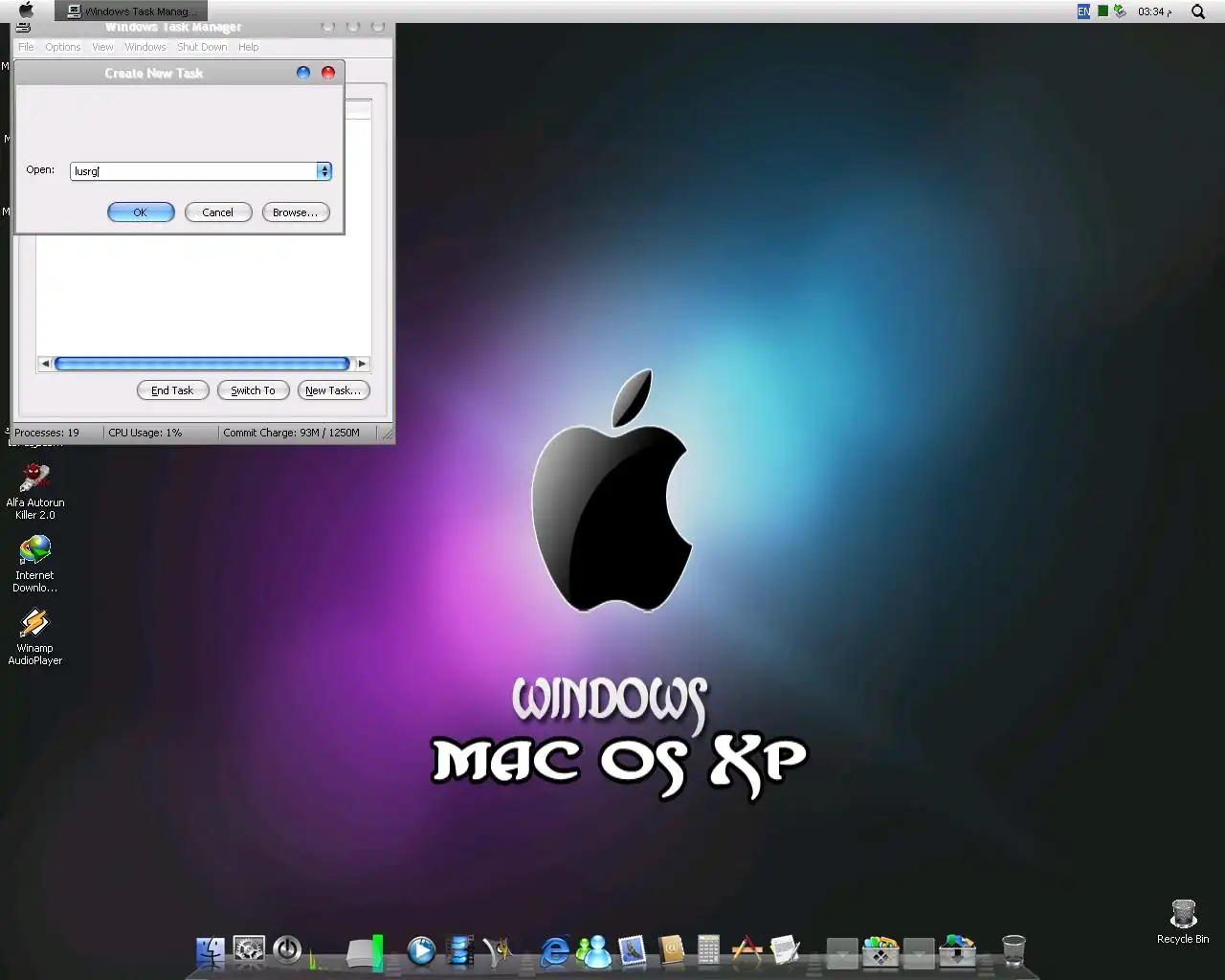1225x980 pixels.
Task: Open the Options menu in Task Manager
Action: point(63,47)
